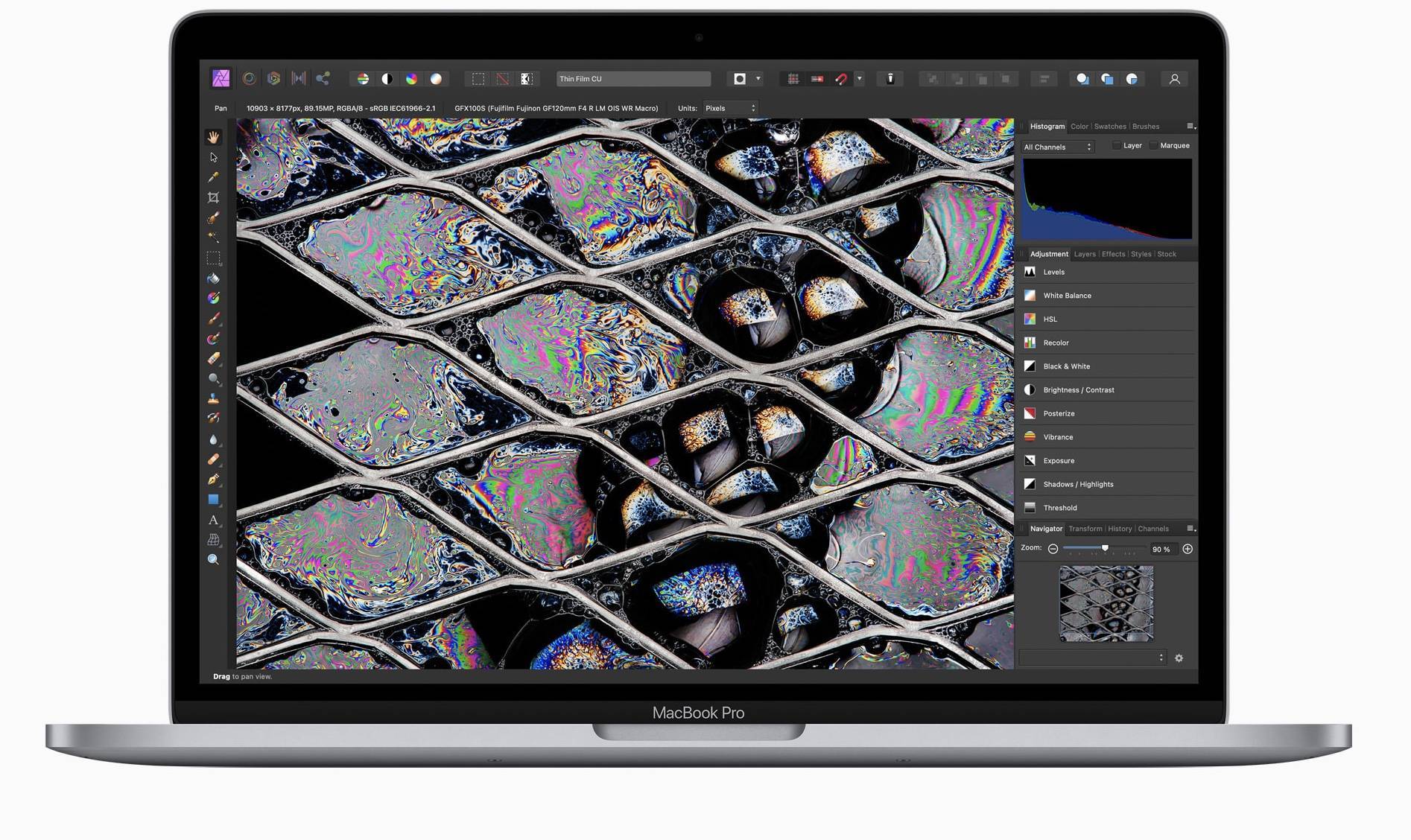The width and height of the screenshot is (1411, 840).
Task: Toggle snapping magnet icon
Action: [841, 79]
